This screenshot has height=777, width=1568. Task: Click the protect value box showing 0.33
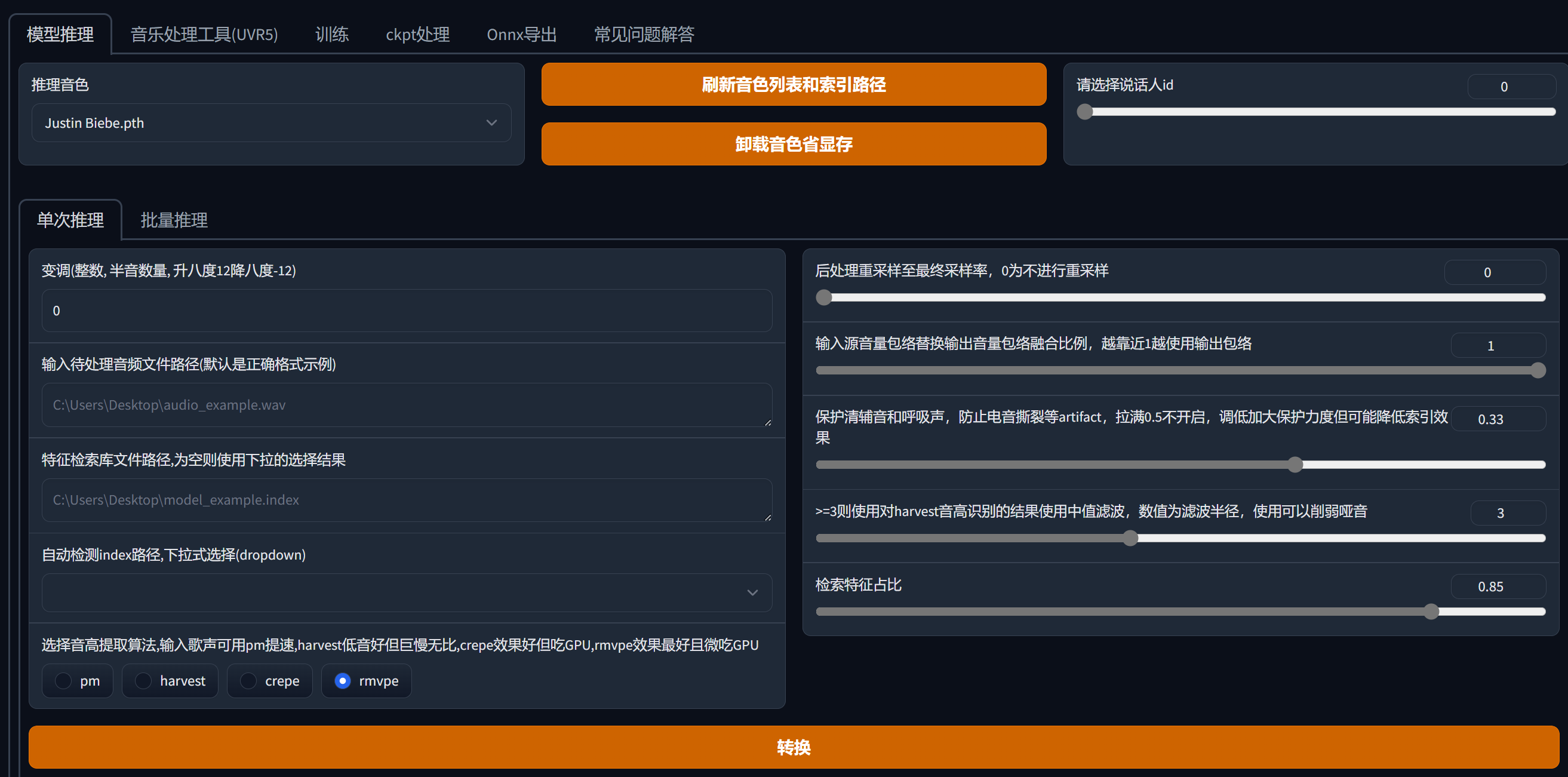(x=1498, y=419)
